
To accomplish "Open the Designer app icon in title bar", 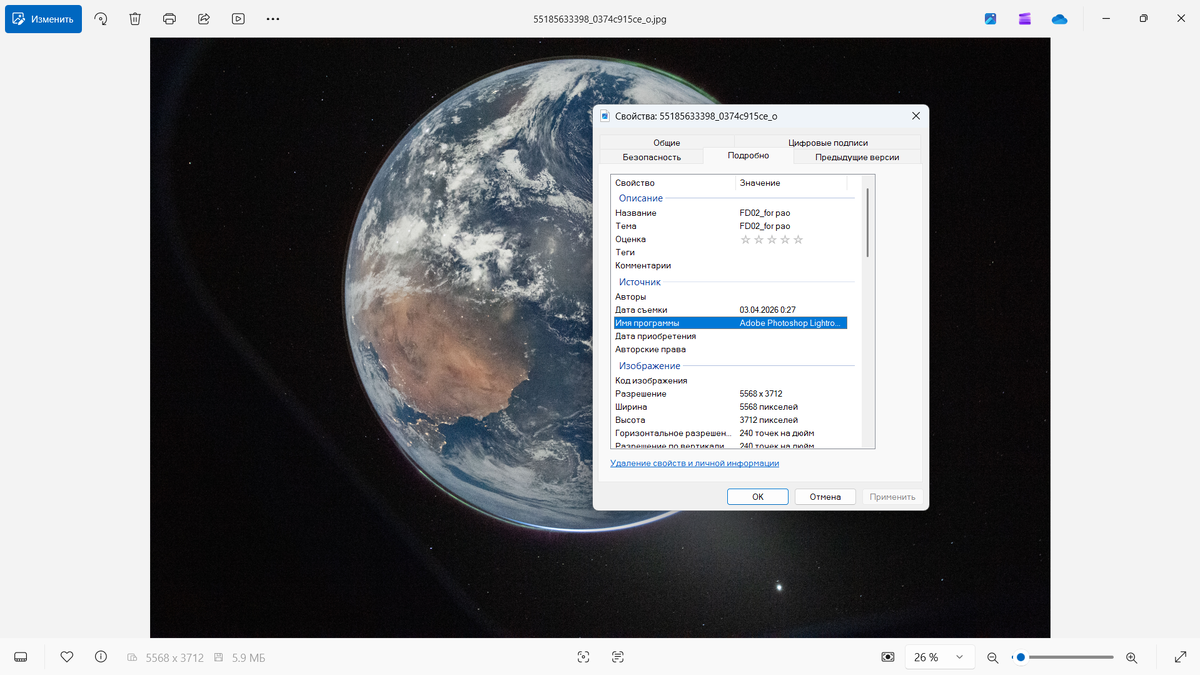I will pyautogui.click(x=990, y=19).
